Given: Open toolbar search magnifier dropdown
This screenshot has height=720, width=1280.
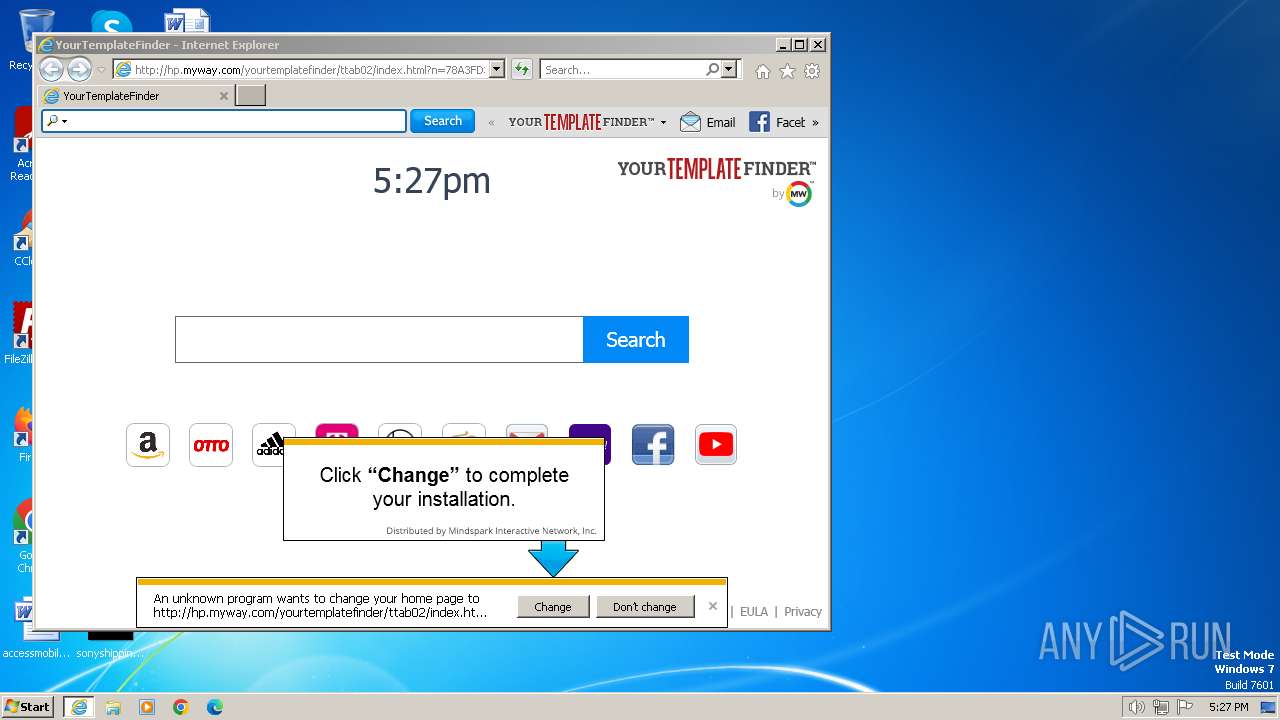Looking at the screenshot, I should (x=57, y=121).
